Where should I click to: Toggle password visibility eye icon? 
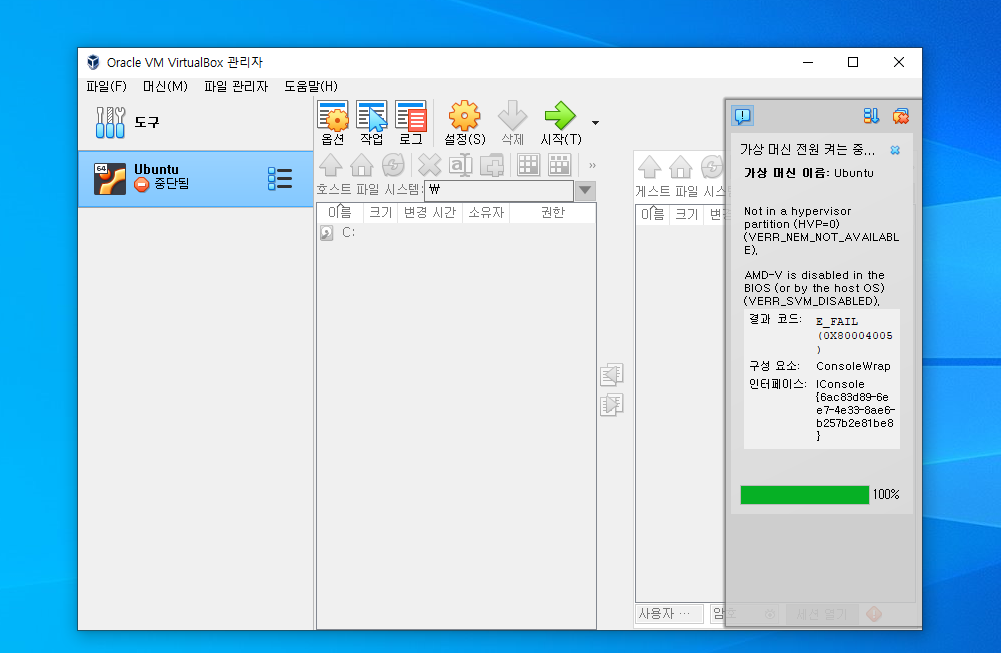point(770,614)
